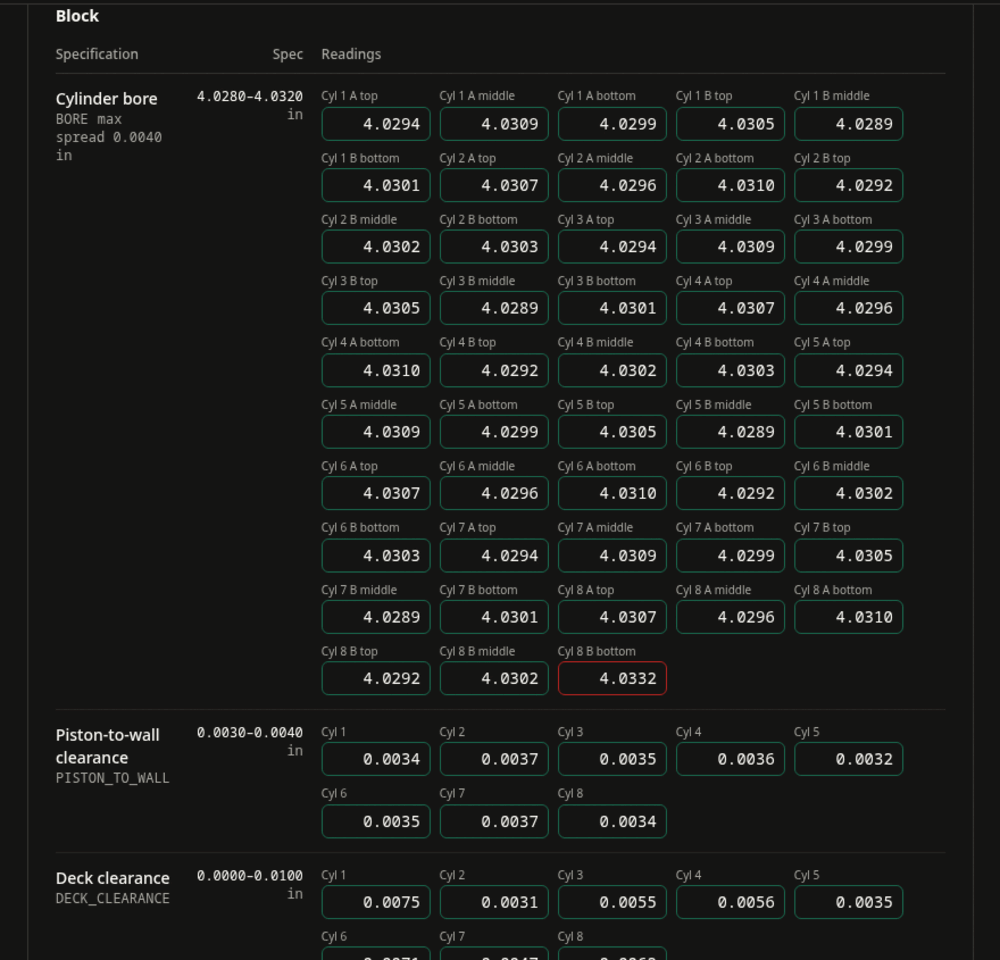Edit the Cyl 7 A bottom bore value
Screen dimensions: 1000x960
(730, 556)
